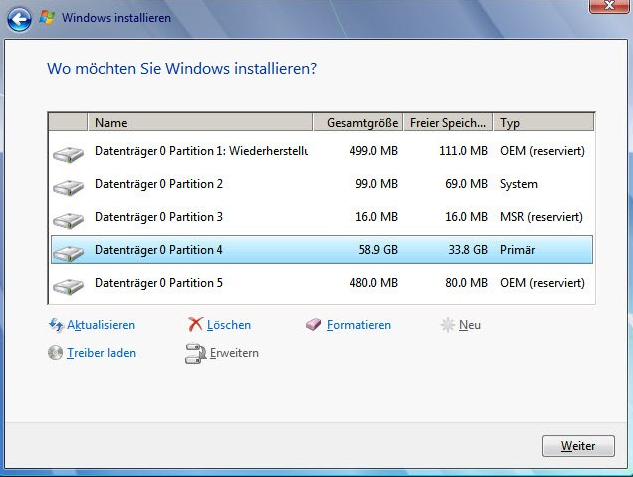Click the 33.8 GB free space cell

[x=468, y=250]
